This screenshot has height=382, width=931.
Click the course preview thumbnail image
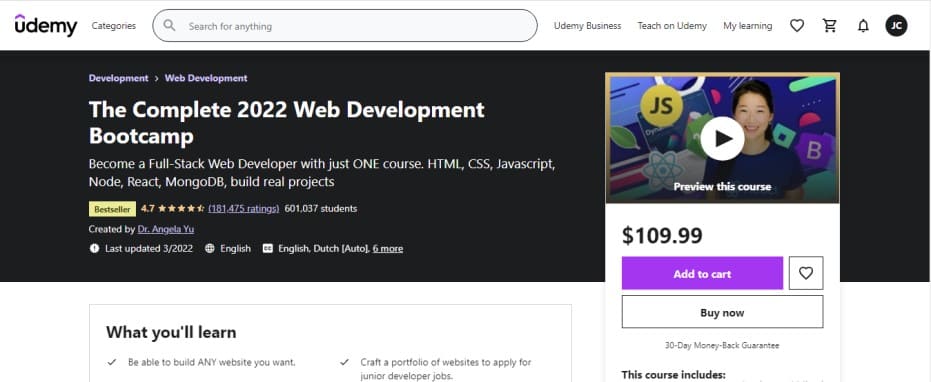(722, 138)
